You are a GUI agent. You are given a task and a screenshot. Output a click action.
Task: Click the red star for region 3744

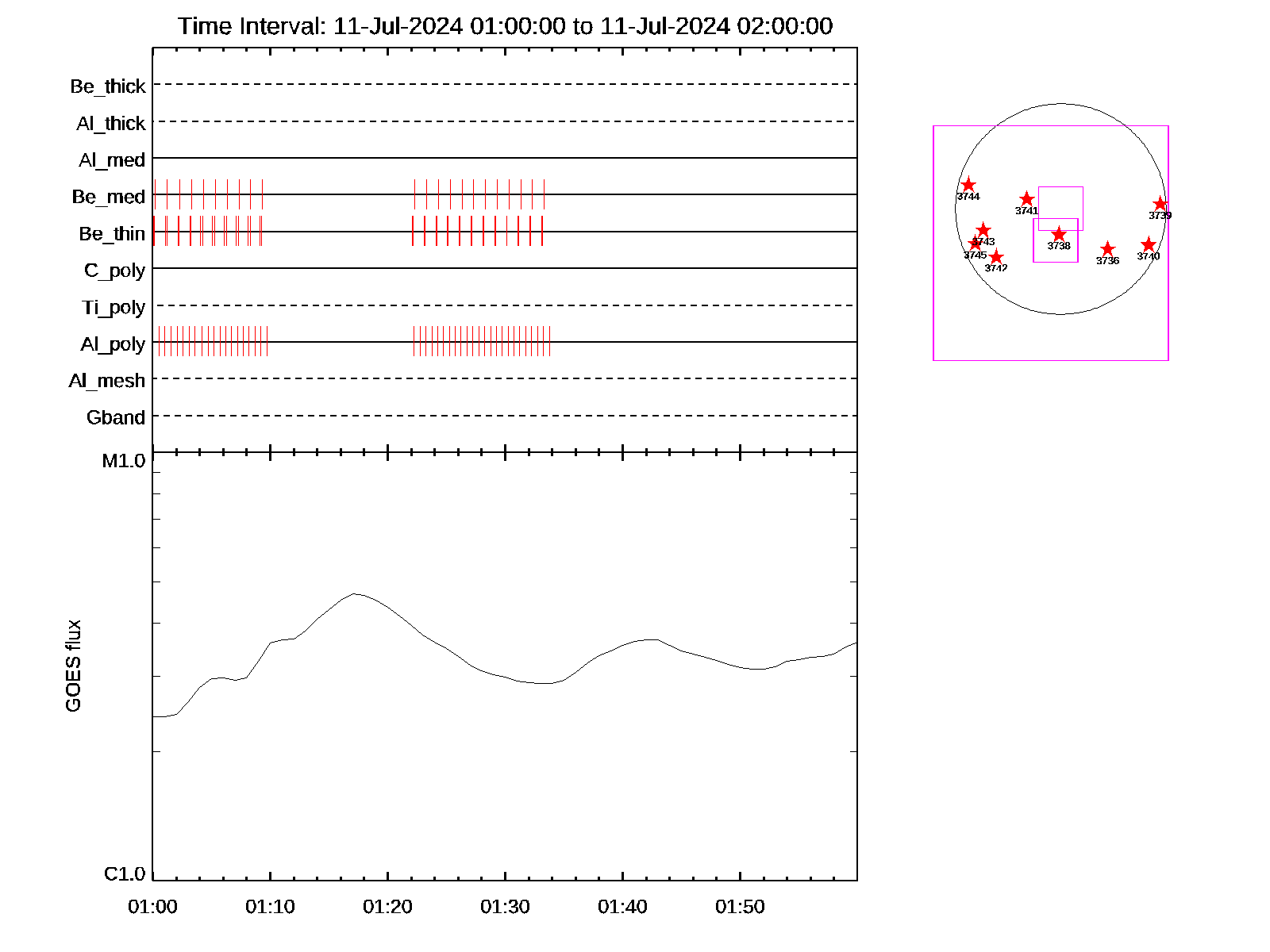(x=968, y=185)
